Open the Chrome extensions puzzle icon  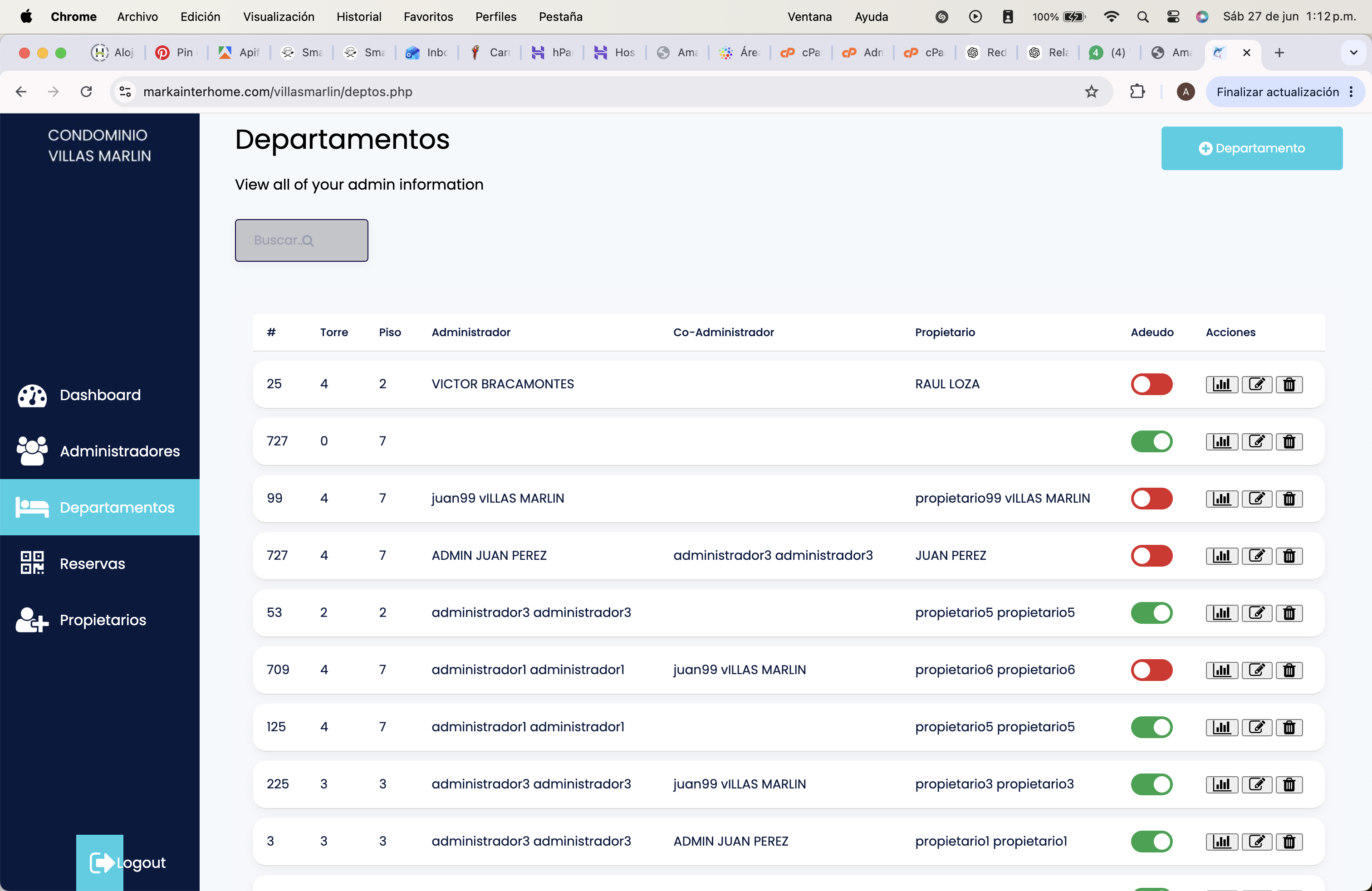[1137, 92]
